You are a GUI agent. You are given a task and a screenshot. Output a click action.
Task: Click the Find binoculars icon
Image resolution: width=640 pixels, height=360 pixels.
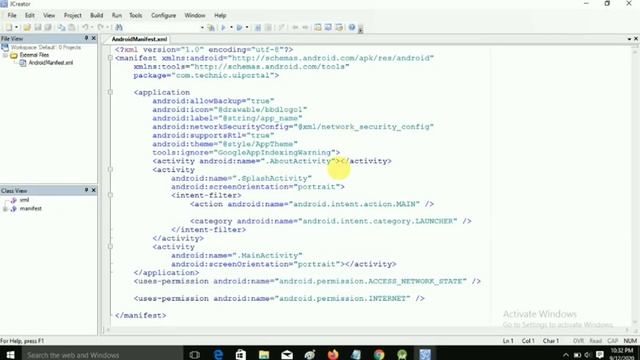click(x=119, y=27)
